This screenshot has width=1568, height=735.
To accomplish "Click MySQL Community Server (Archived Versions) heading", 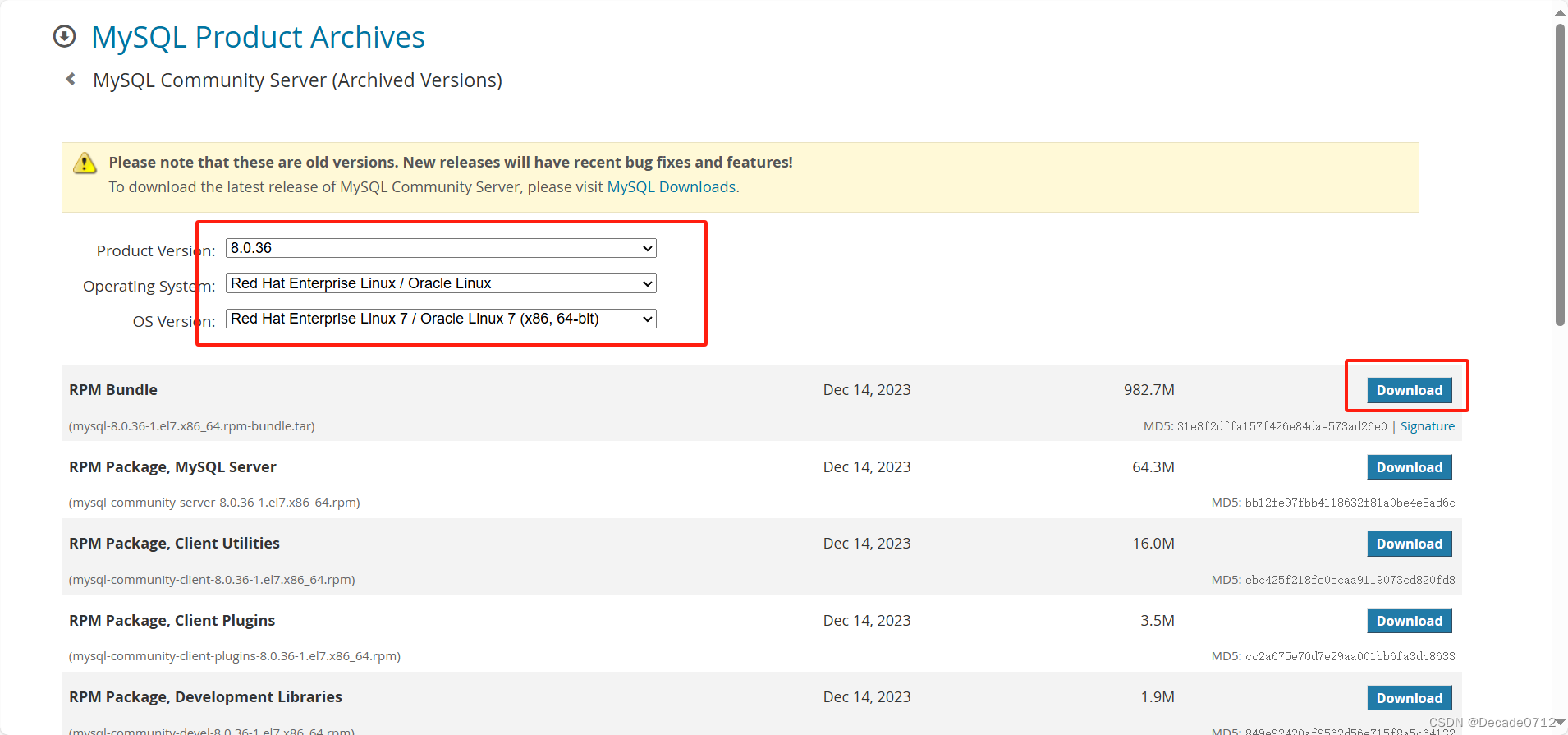I will pos(297,80).
